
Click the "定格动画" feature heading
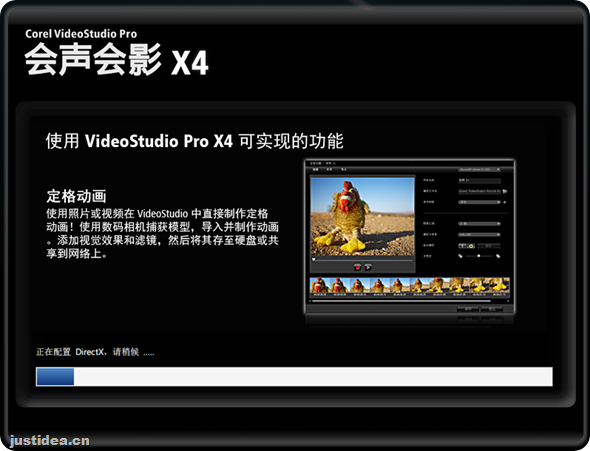point(76,196)
